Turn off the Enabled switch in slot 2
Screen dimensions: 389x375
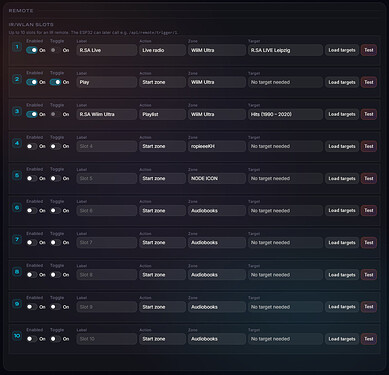[x=32, y=82]
